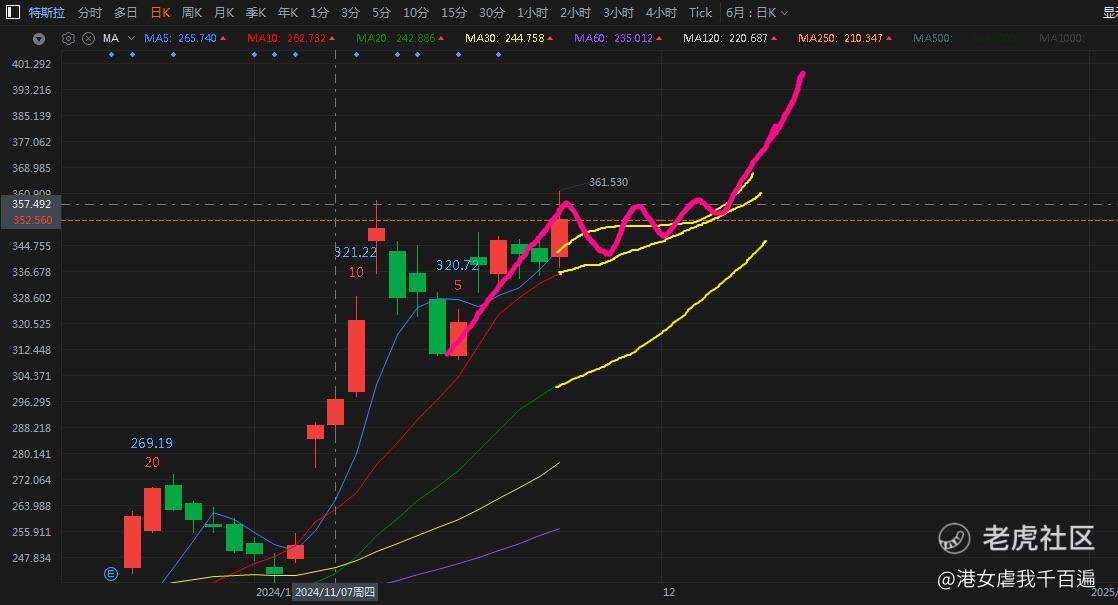Click the 361.530 high price label

tap(608, 182)
